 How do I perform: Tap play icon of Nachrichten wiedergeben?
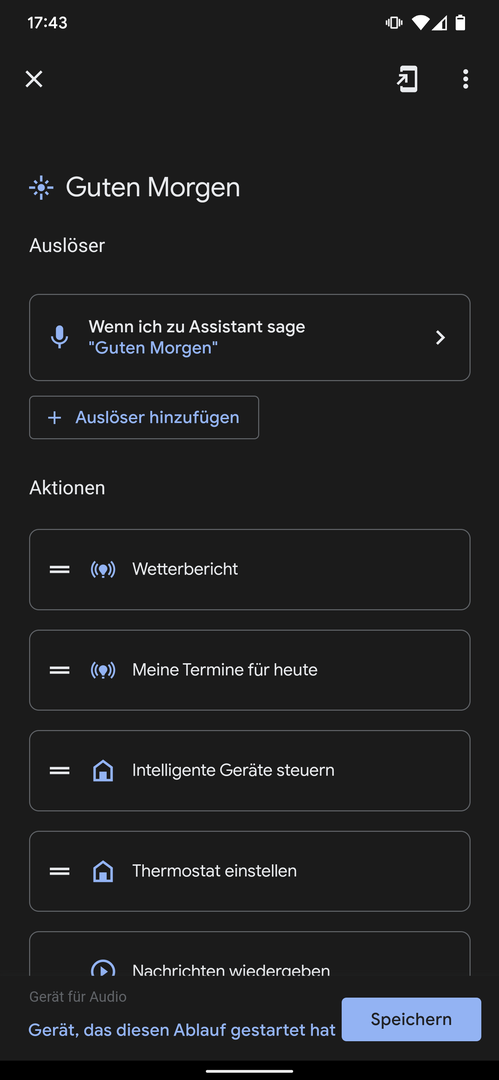click(x=103, y=968)
